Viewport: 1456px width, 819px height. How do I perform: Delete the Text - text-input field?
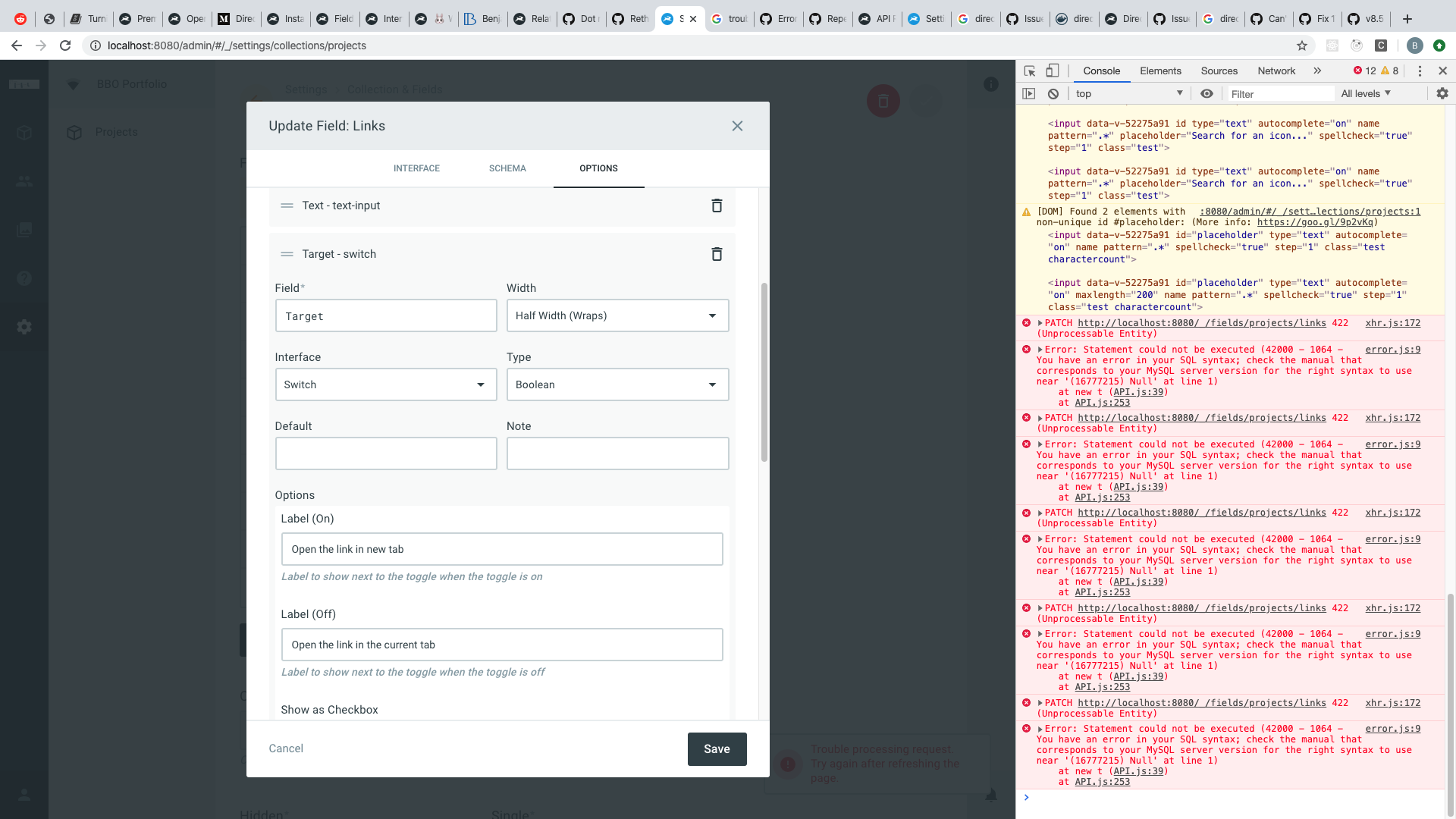click(717, 206)
